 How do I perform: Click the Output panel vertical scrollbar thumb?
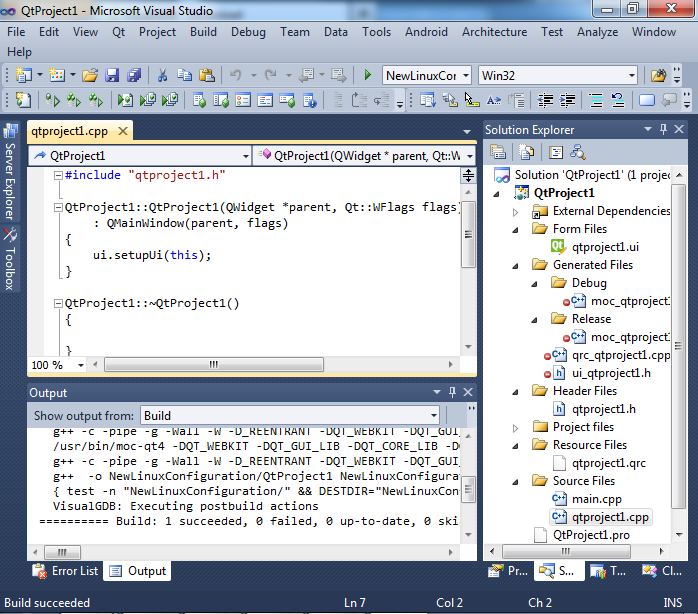pyautogui.click(x=468, y=489)
